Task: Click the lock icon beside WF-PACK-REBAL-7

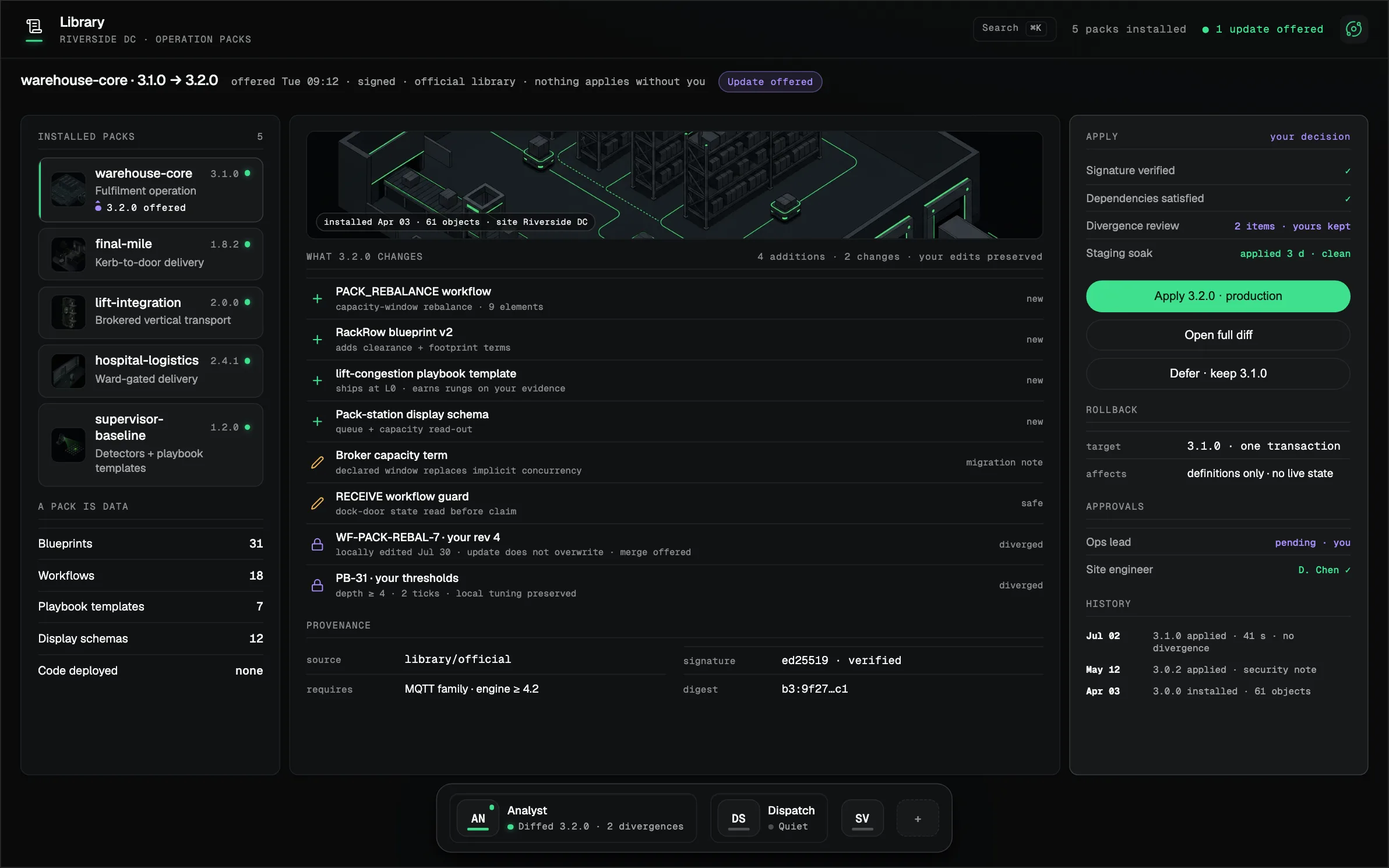Action: 318,544
